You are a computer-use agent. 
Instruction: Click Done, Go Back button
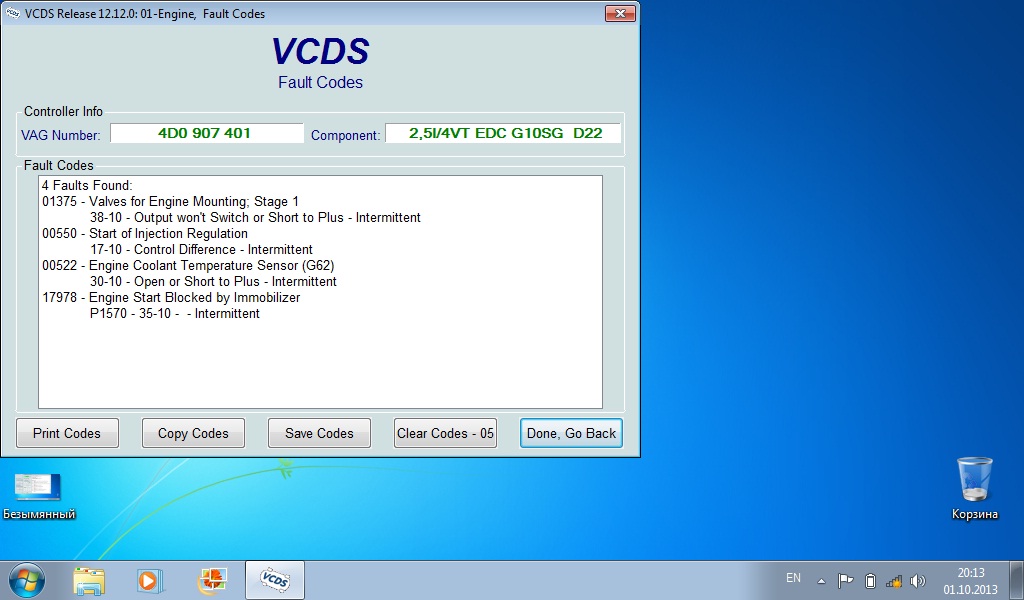571,434
